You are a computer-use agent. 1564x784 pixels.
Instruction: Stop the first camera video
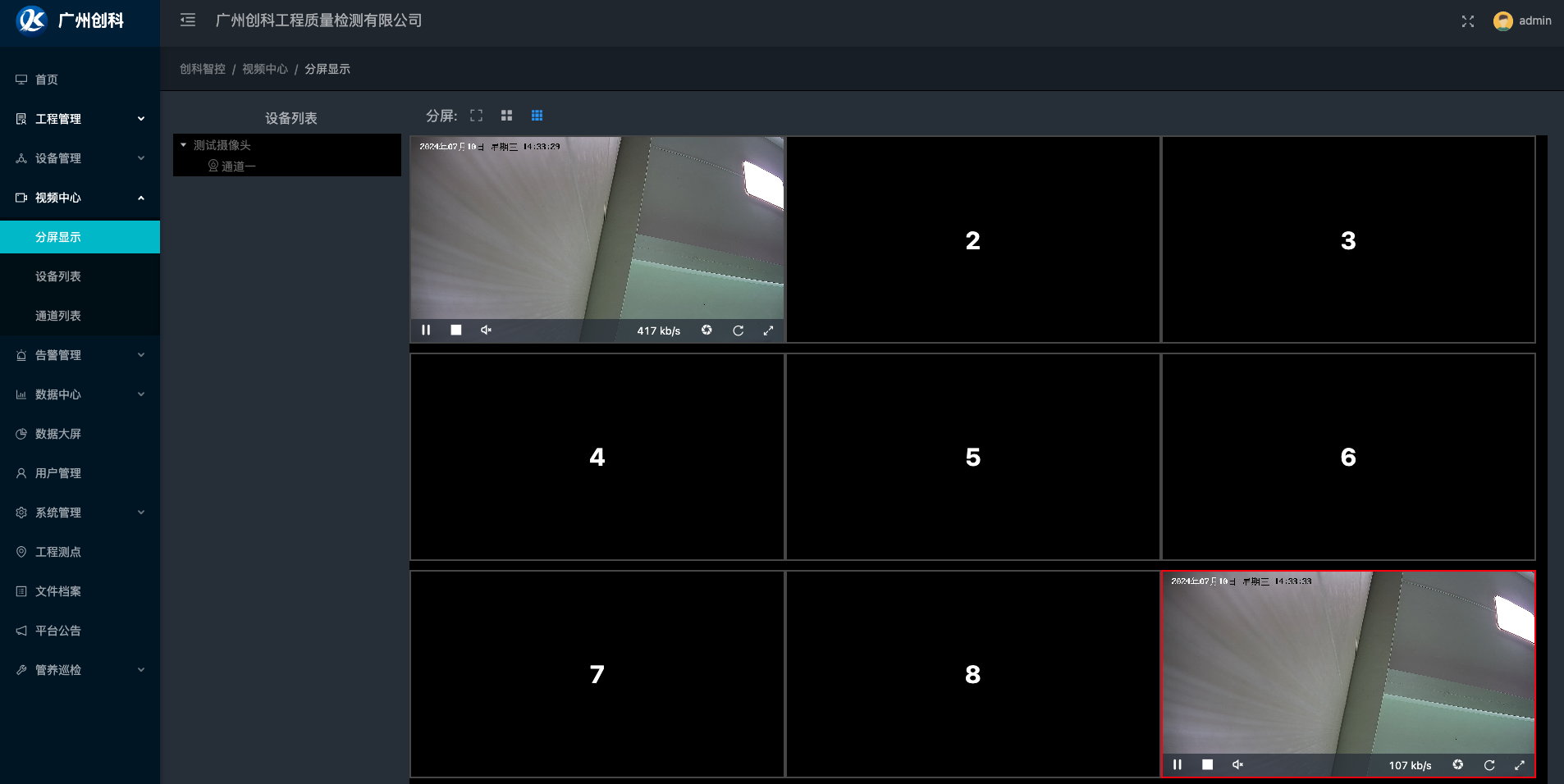pos(456,330)
